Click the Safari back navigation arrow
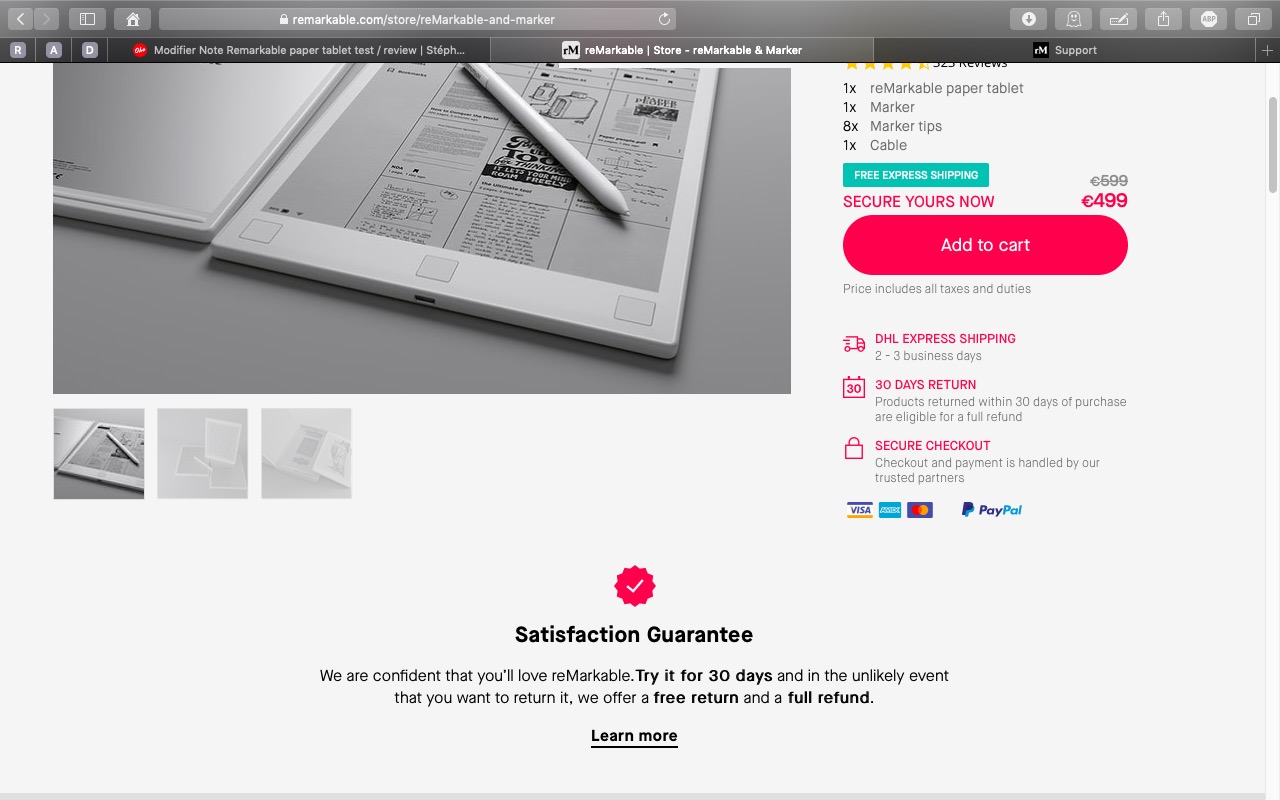The height and width of the screenshot is (800, 1280). pyautogui.click(x=21, y=19)
